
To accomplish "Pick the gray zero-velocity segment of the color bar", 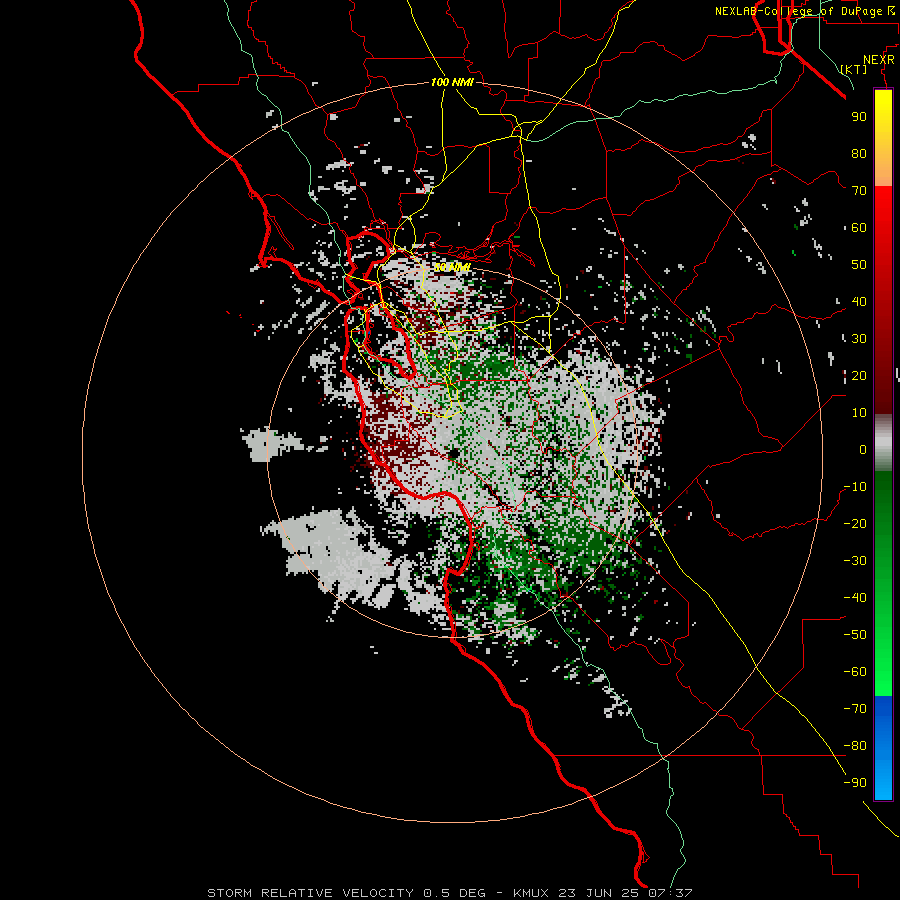I will tap(883, 443).
